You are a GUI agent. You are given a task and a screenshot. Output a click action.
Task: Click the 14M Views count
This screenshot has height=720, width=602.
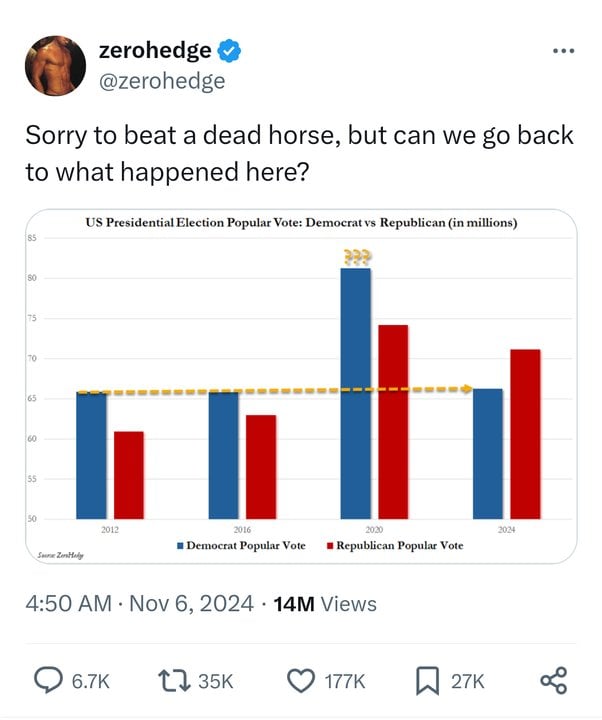click(x=325, y=604)
